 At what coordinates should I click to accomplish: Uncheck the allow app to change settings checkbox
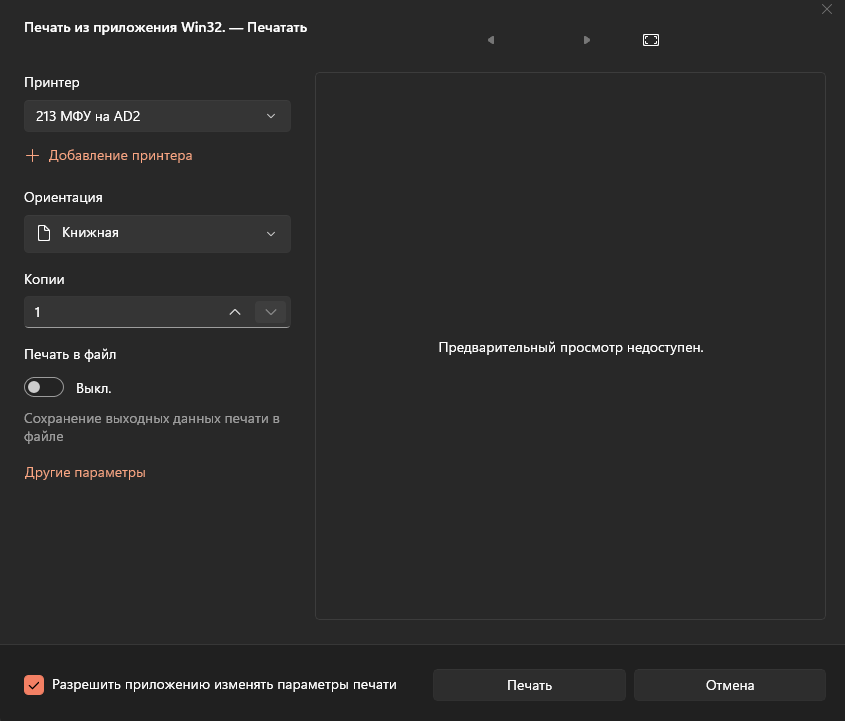click(34, 685)
